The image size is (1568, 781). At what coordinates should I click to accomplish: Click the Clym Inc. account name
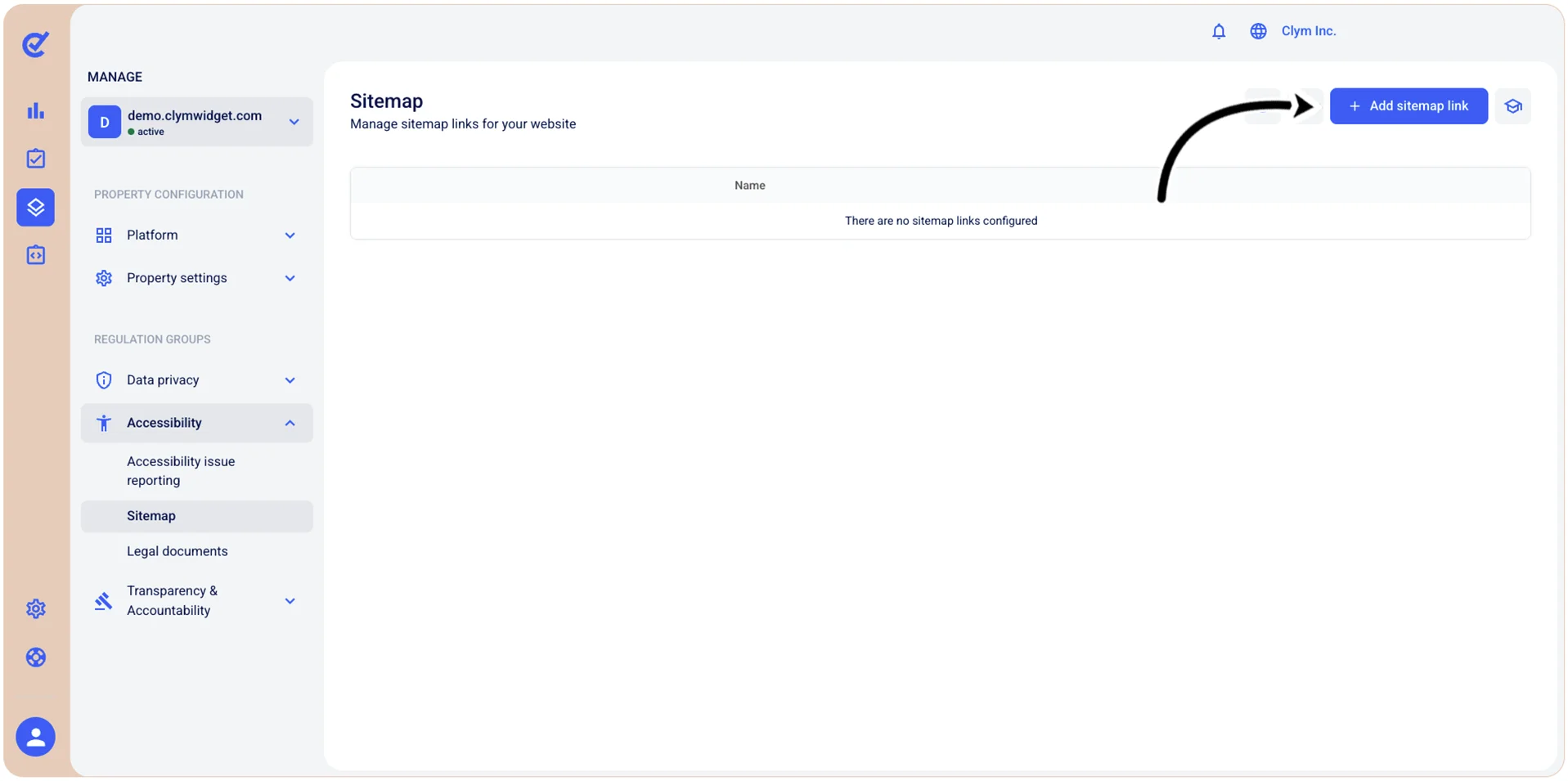click(x=1309, y=31)
